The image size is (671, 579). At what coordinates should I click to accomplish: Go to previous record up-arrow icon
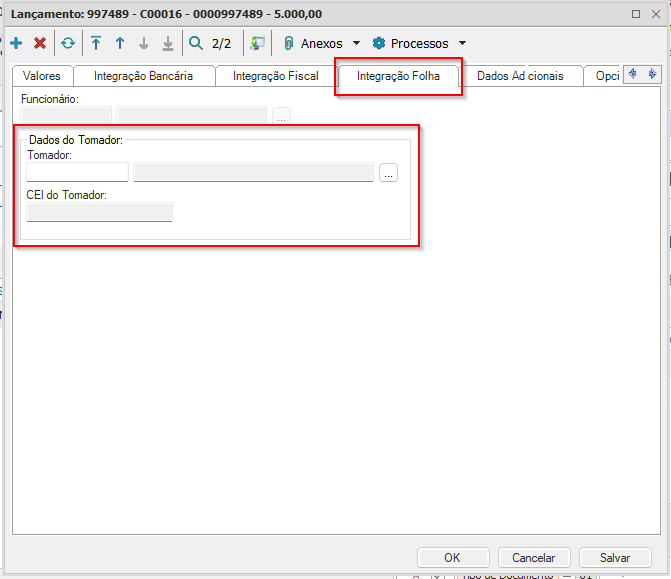point(120,43)
